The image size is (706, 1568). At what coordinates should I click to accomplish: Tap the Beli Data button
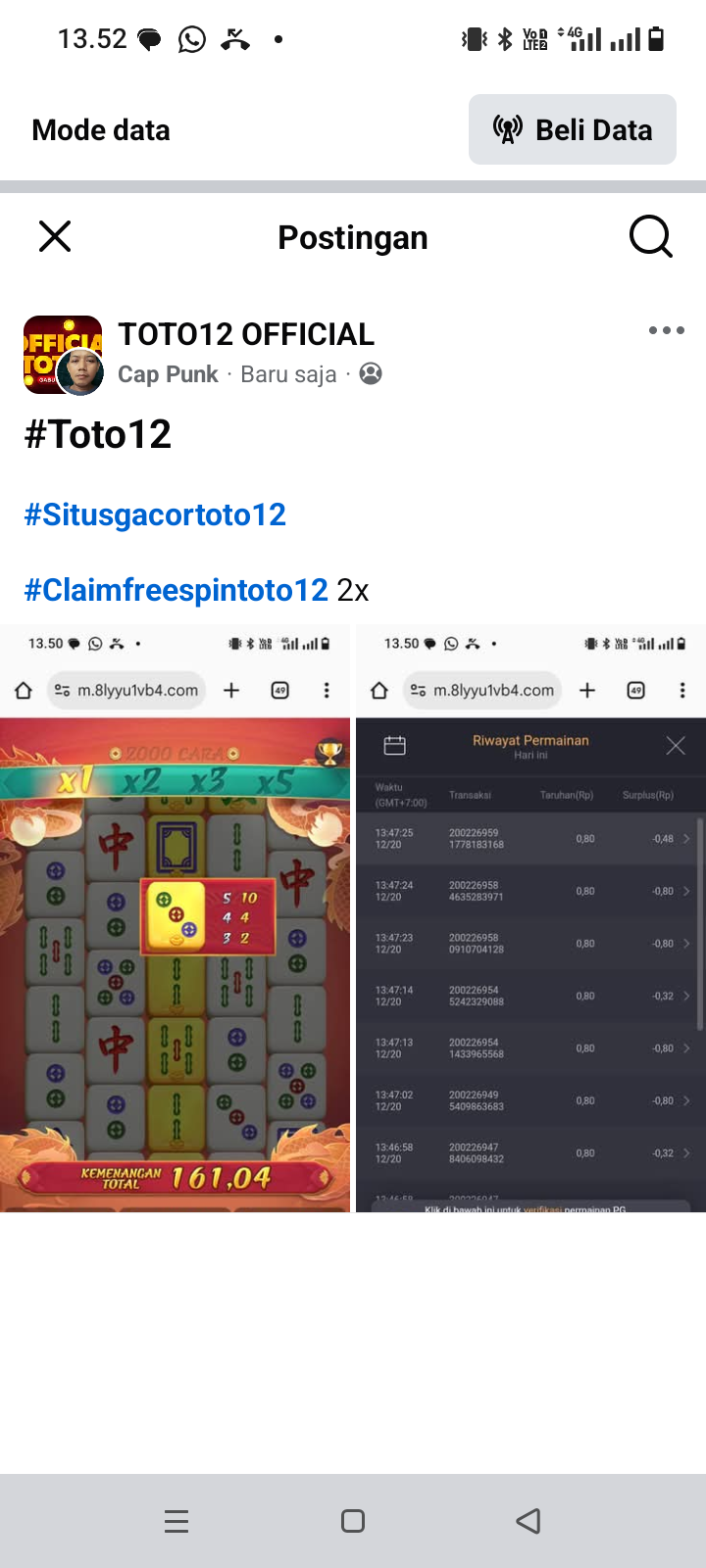point(573,129)
